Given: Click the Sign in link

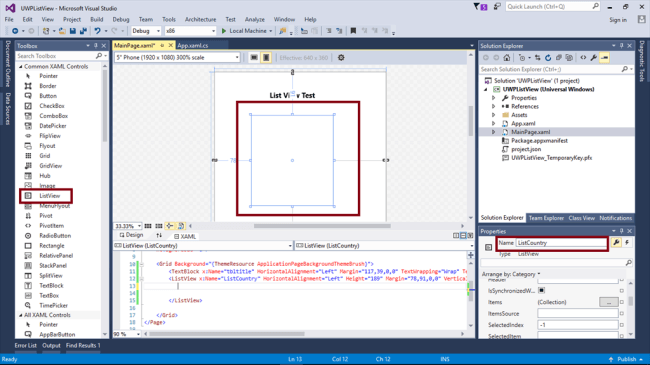Looking at the screenshot, I should point(618,20).
